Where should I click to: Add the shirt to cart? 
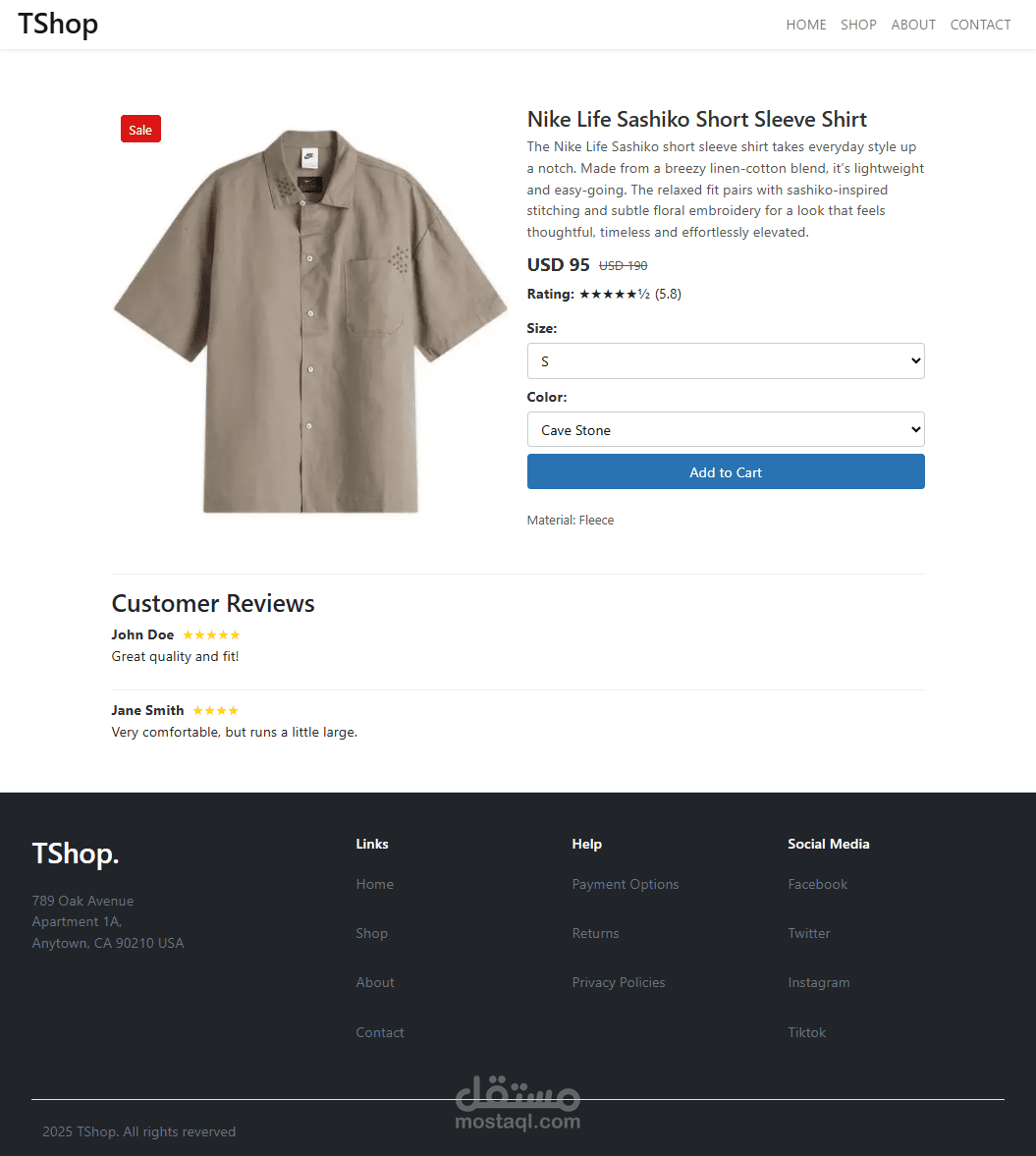coord(726,471)
